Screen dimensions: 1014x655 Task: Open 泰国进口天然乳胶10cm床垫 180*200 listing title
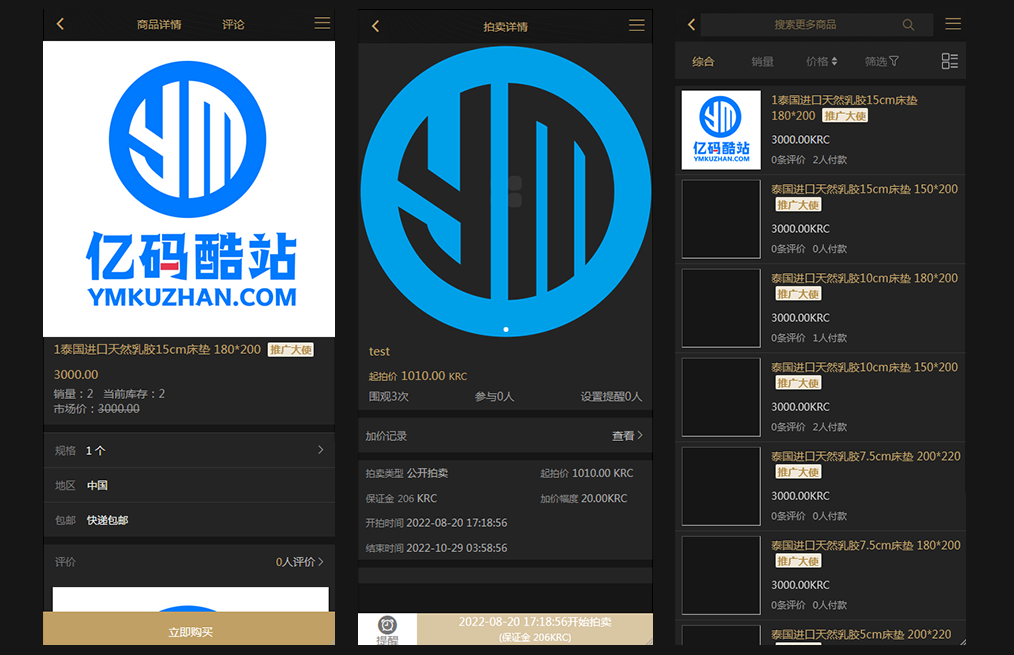[x=864, y=278]
